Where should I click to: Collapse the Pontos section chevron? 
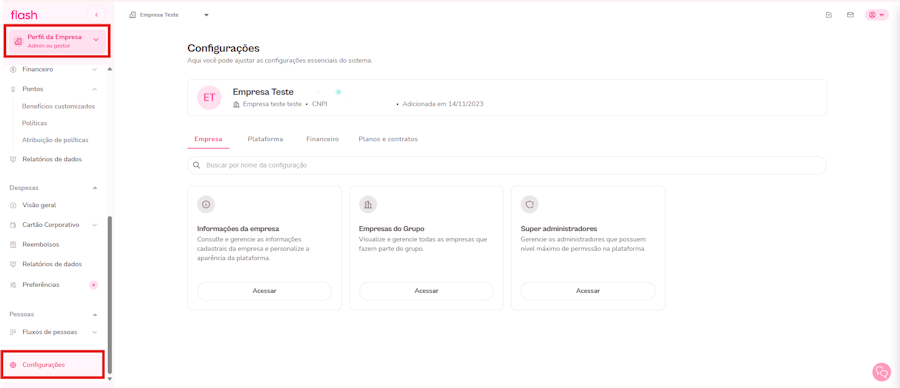pyautogui.click(x=95, y=89)
